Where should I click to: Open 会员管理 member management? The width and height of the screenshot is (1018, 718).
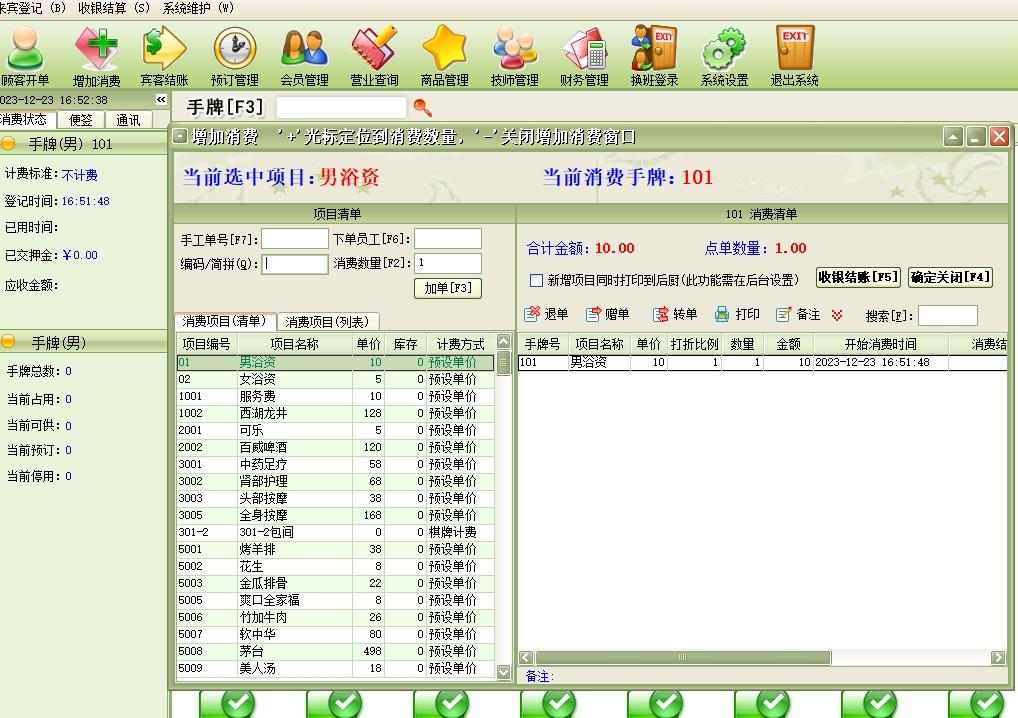click(304, 48)
